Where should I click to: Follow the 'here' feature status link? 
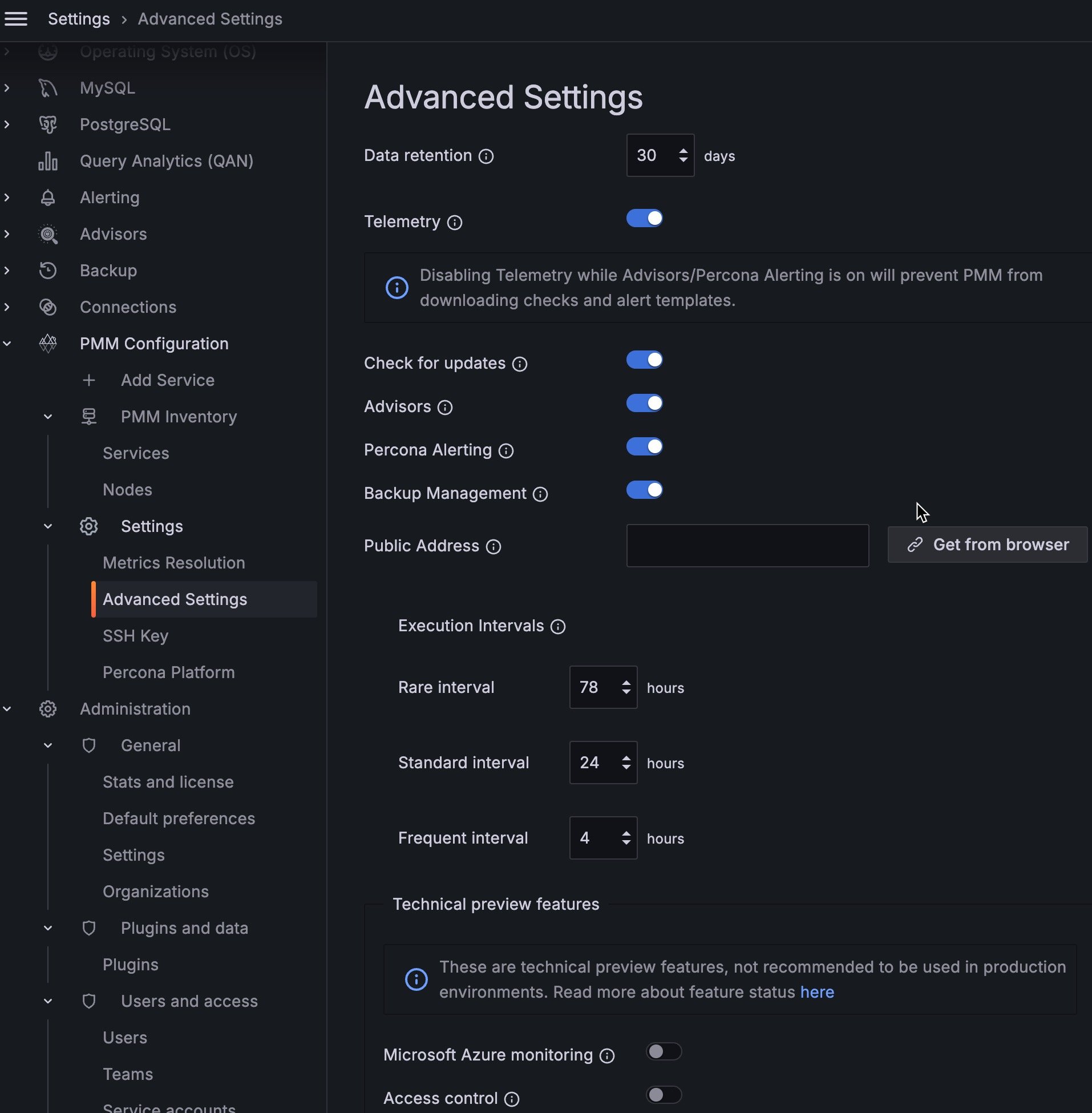coord(816,992)
